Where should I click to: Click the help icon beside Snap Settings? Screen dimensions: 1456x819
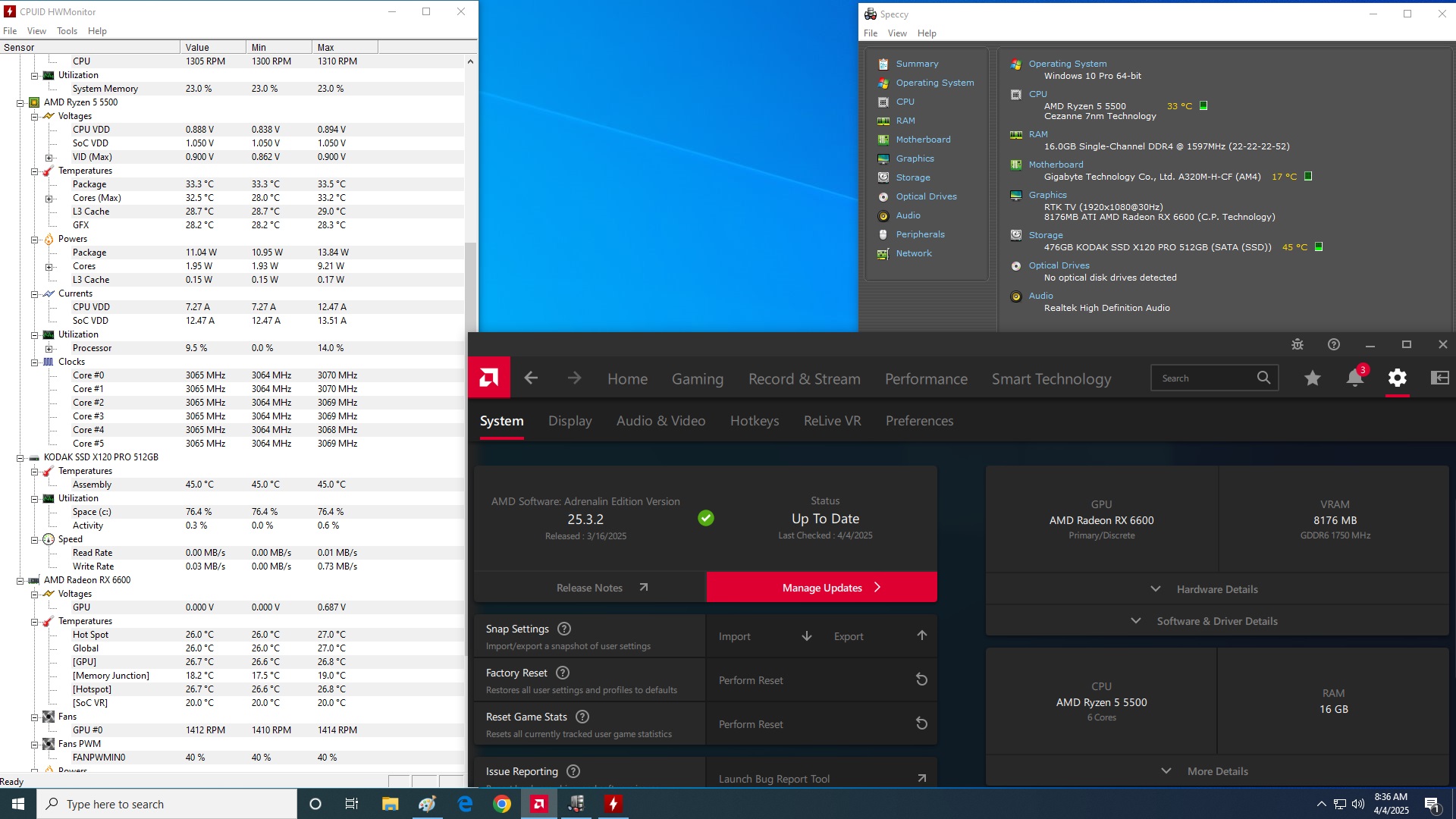pyautogui.click(x=564, y=629)
